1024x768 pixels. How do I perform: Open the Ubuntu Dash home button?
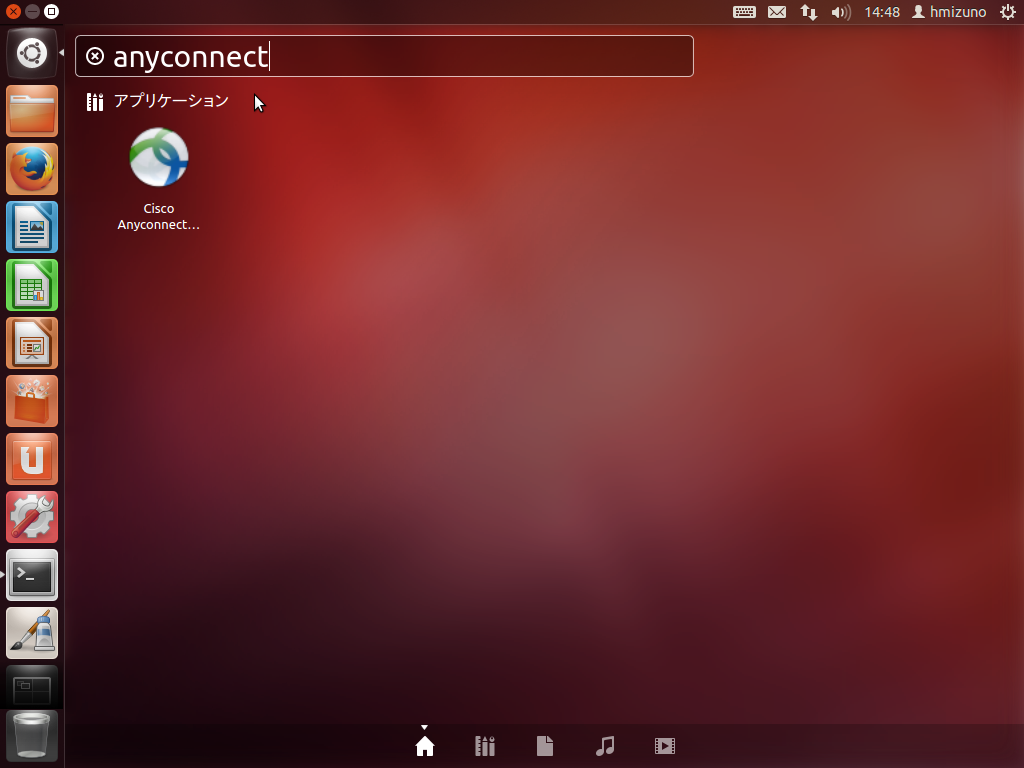click(32, 53)
